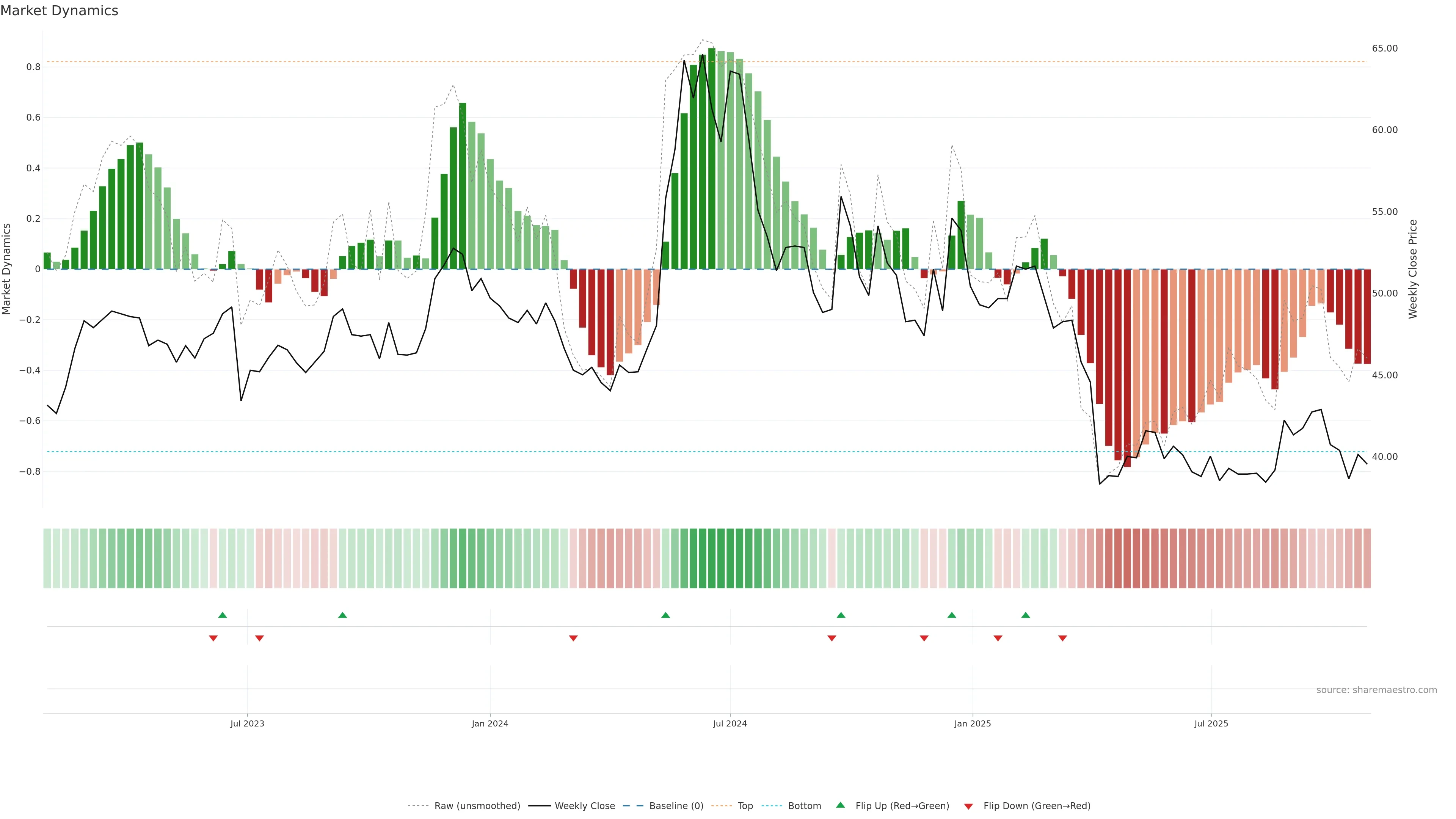Click the green Flip Up triangle in legend
This screenshot has height=819, width=1456.
(840, 805)
